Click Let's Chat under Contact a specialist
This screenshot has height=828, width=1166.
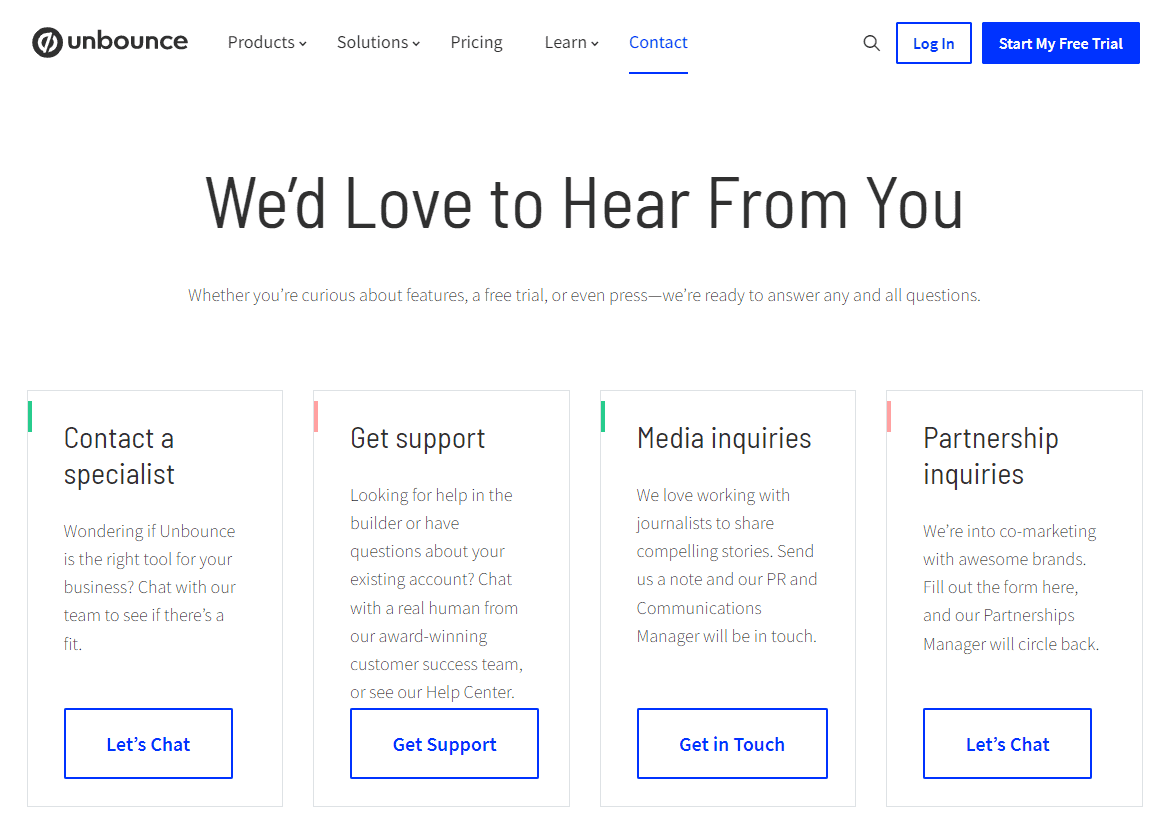[148, 744]
